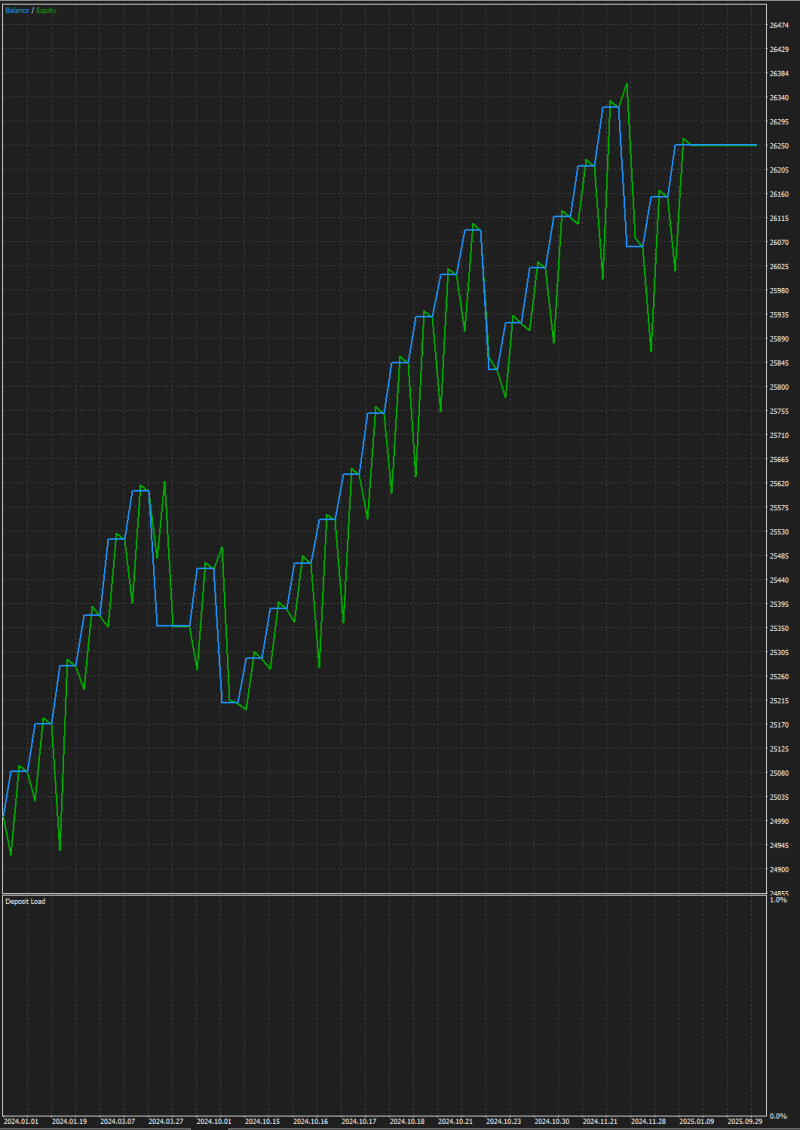This screenshot has height=1130, width=800.
Task: Click the 25845 axis value
Action: tap(778, 363)
